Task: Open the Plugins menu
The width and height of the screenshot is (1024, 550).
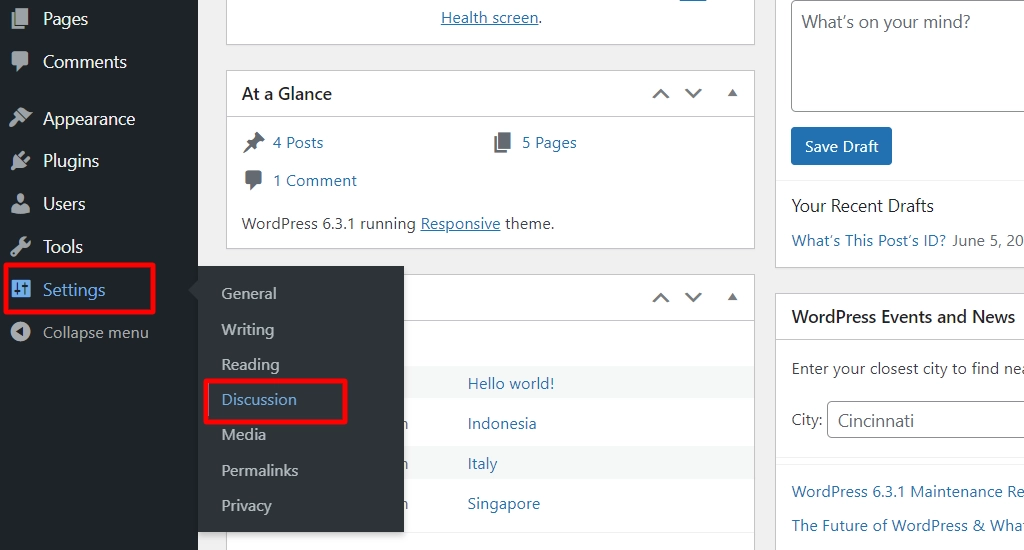Action: (71, 161)
